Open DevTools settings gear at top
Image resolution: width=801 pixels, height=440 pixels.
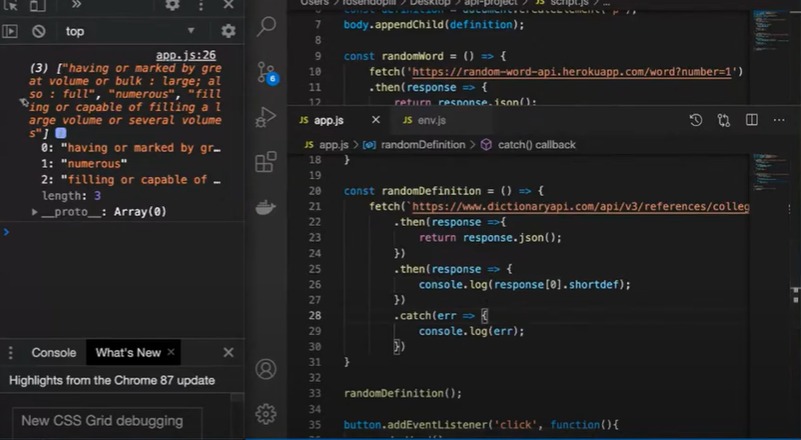tap(172, 5)
